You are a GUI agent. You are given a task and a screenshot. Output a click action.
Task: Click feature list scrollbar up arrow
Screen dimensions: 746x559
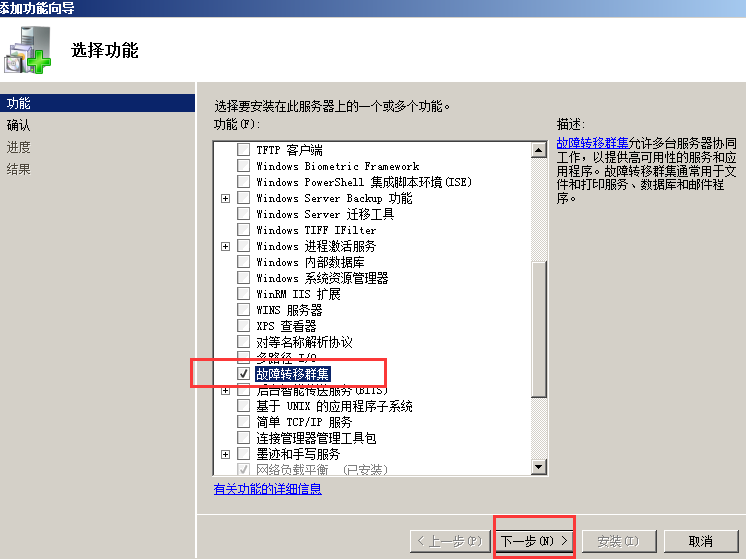tap(539, 150)
